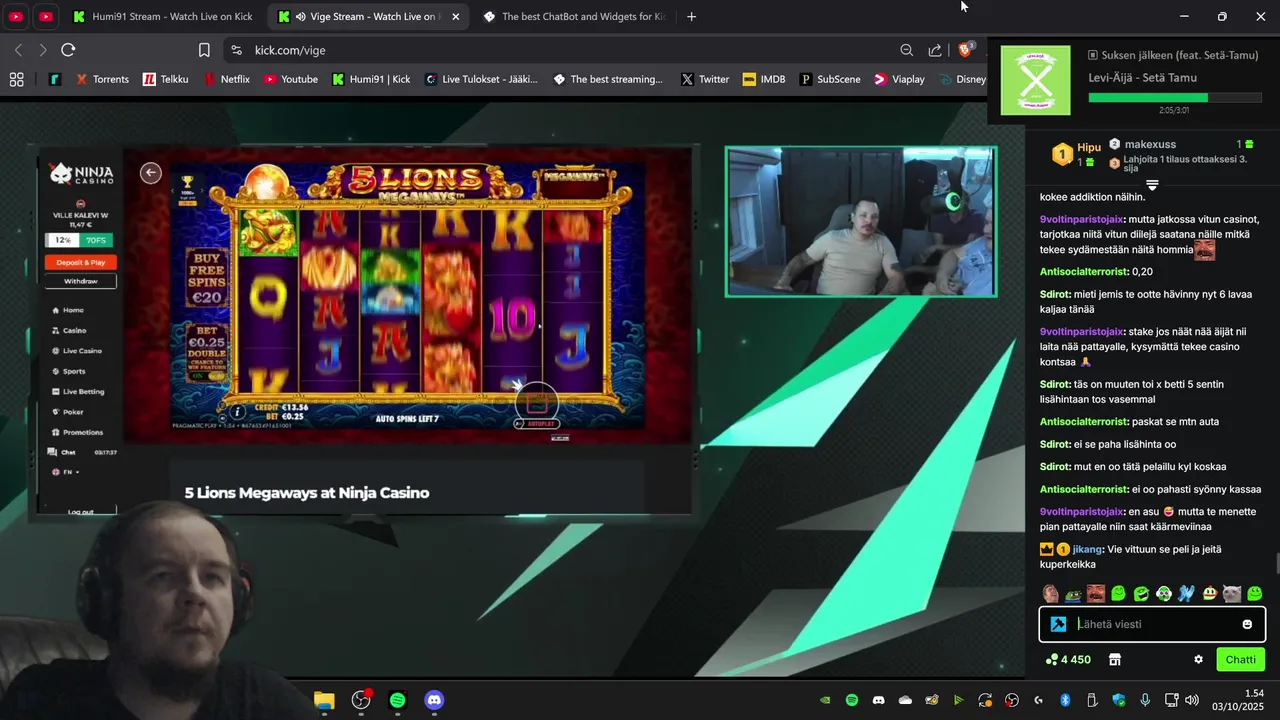
Task: Click the Withdraw button in Ninja Casino
Action: pos(81,281)
